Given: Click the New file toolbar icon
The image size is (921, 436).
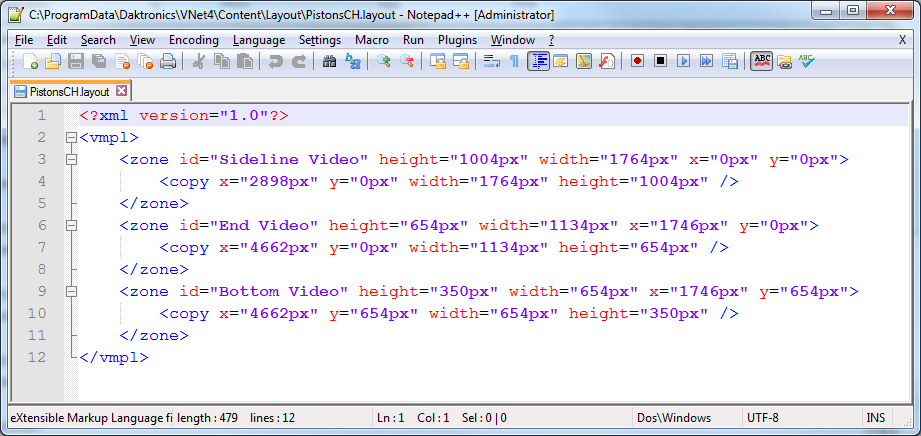Looking at the screenshot, I should (31, 62).
